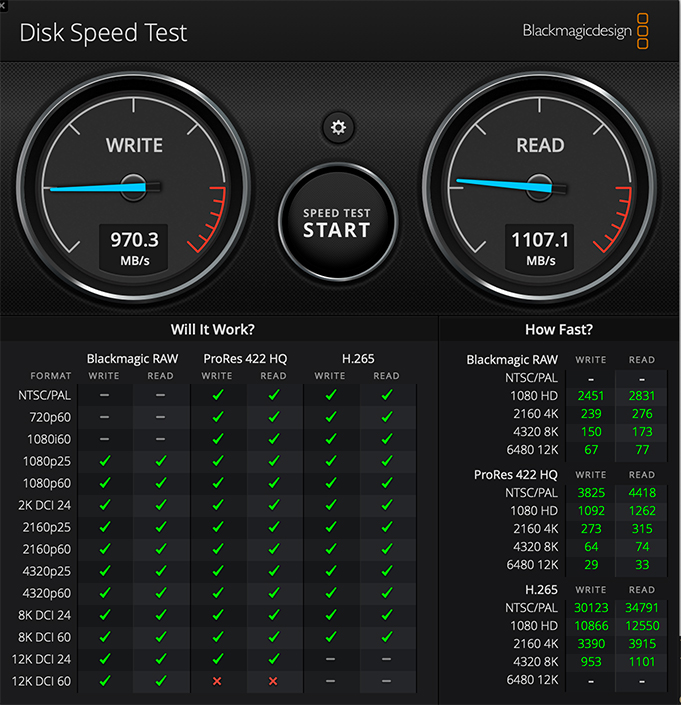681x705 pixels.
Task: Click the Disk Speed Test title
Action: pyautogui.click(x=103, y=32)
